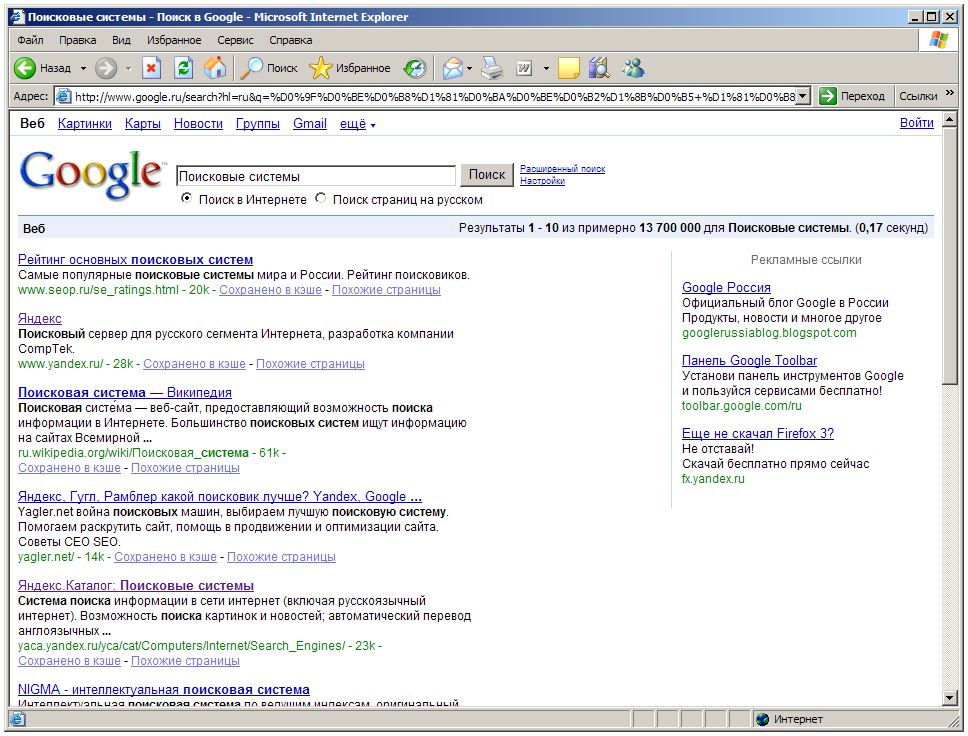Expand the Ссылки links toolbar chevron
Image resolution: width=968 pixels, height=736 pixels.
point(949,93)
